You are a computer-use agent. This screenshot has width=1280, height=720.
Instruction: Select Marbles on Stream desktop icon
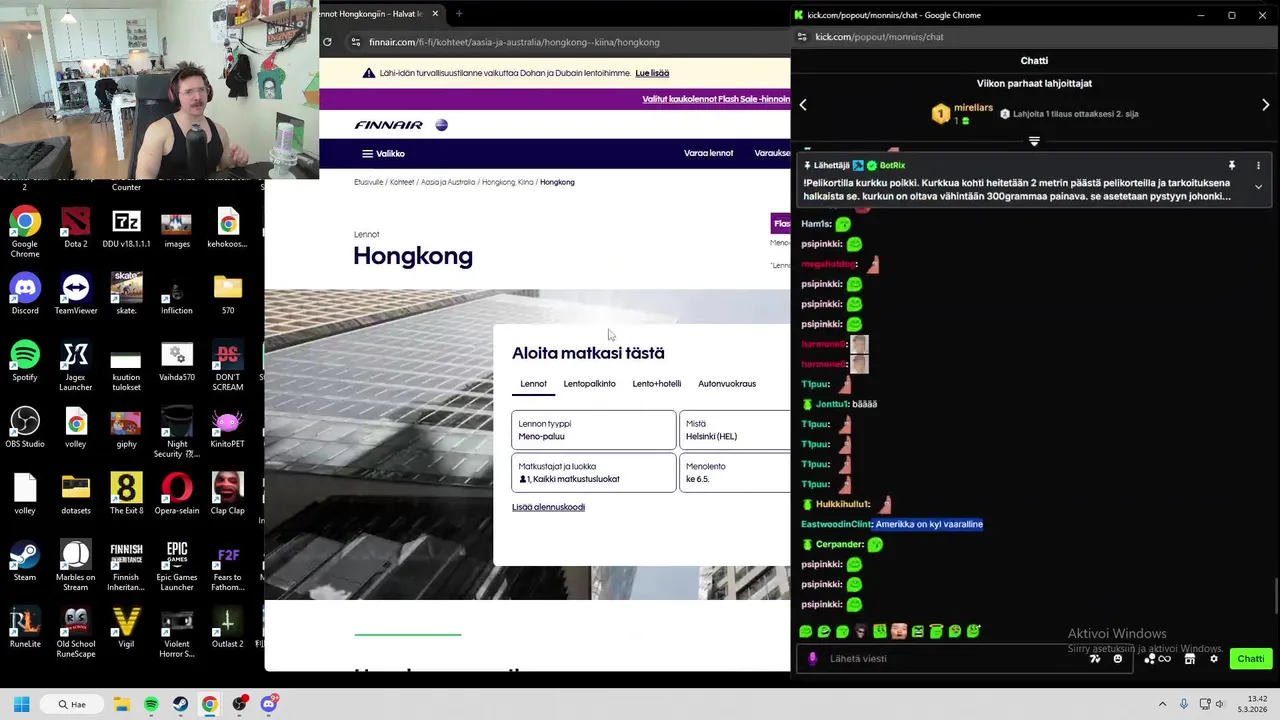click(x=75, y=566)
